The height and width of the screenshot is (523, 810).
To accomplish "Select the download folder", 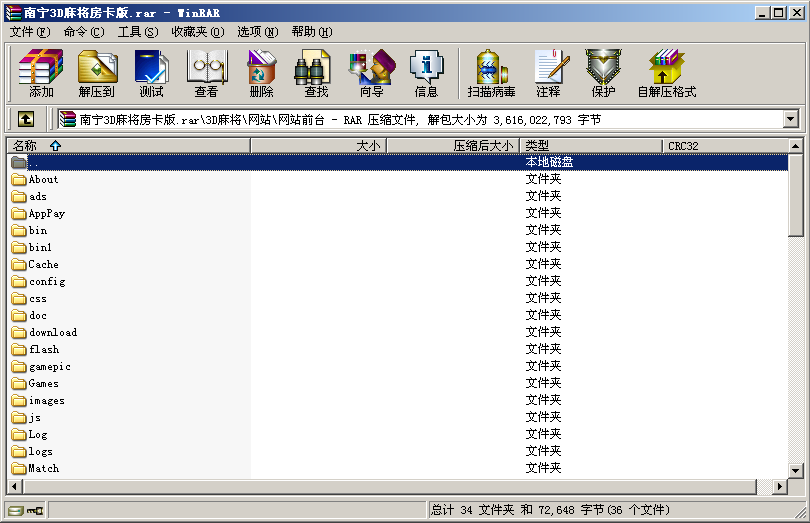I will 52,332.
